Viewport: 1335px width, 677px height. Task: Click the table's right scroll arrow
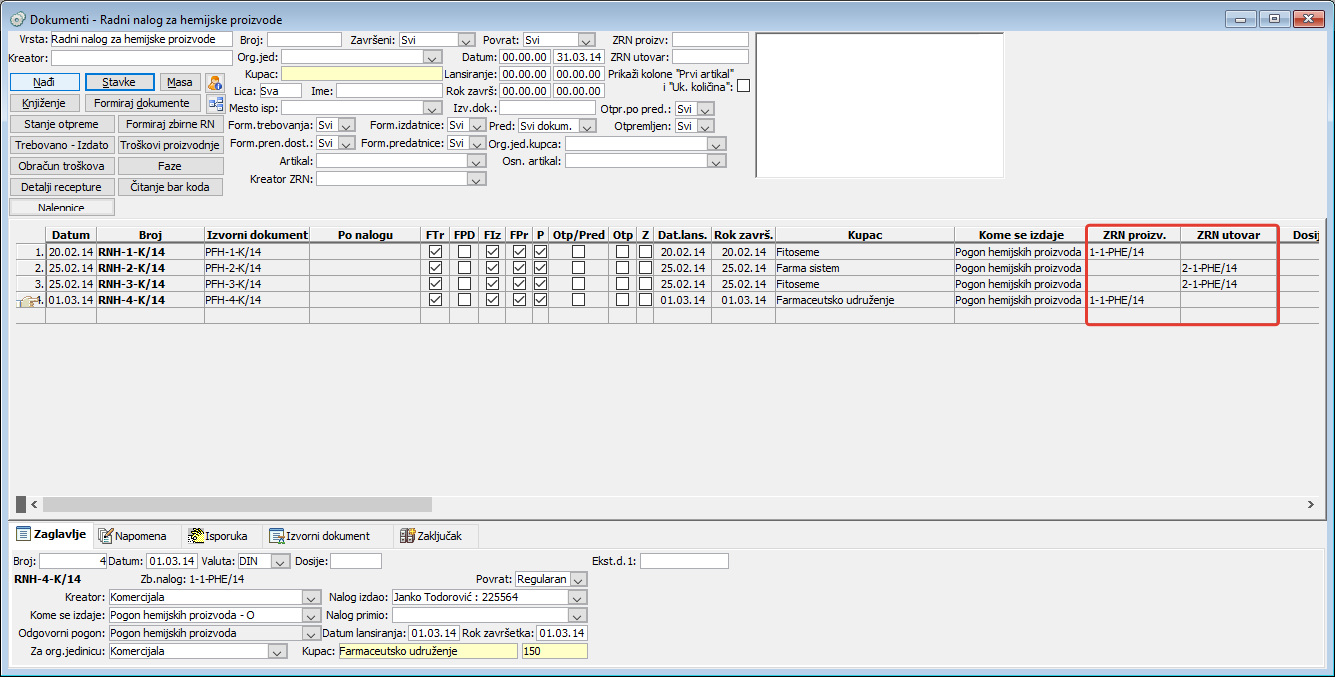tap(1310, 505)
